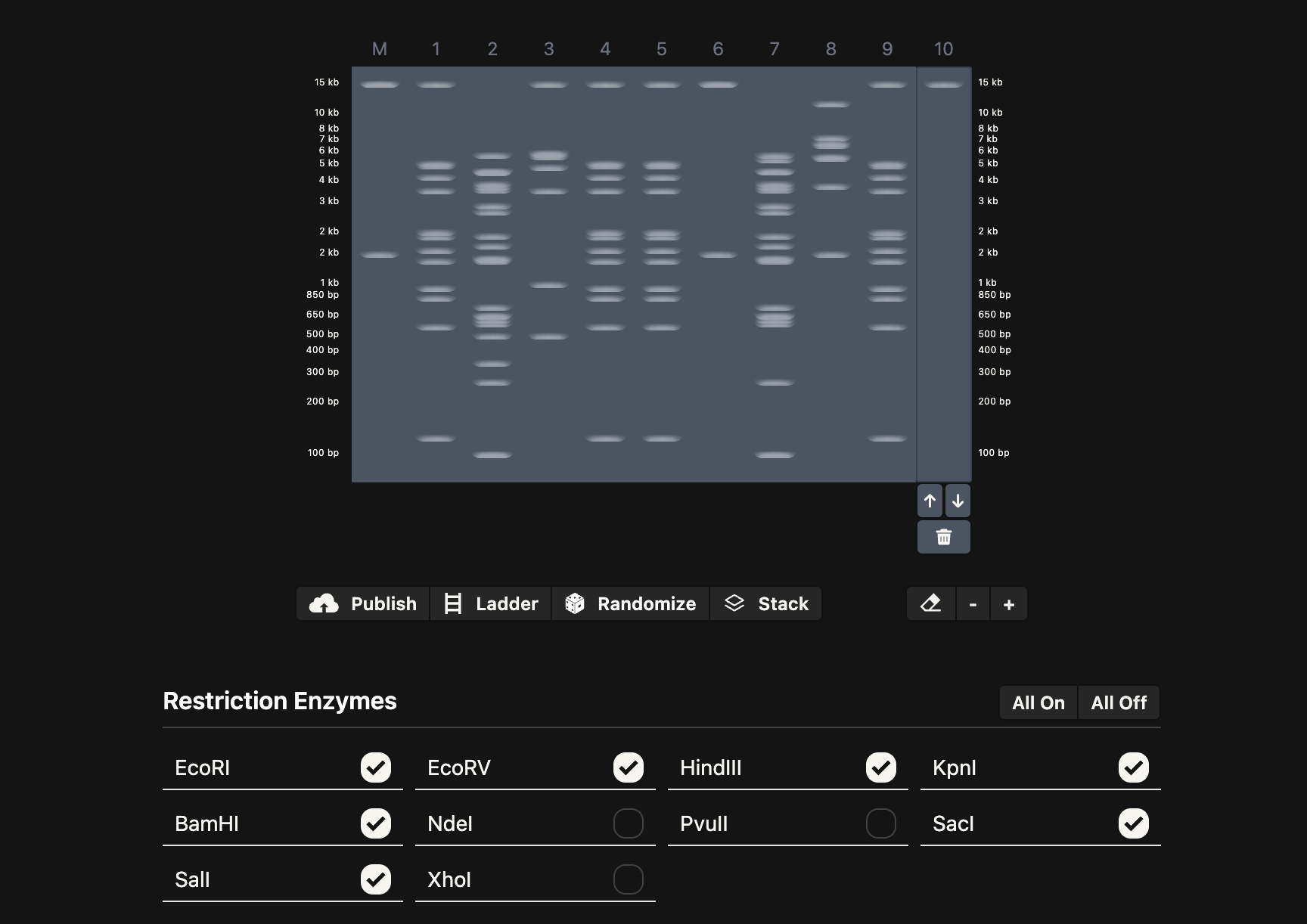1307x924 pixels.
Task: Add a lane with the plus button
Action: coord(1008,603)
